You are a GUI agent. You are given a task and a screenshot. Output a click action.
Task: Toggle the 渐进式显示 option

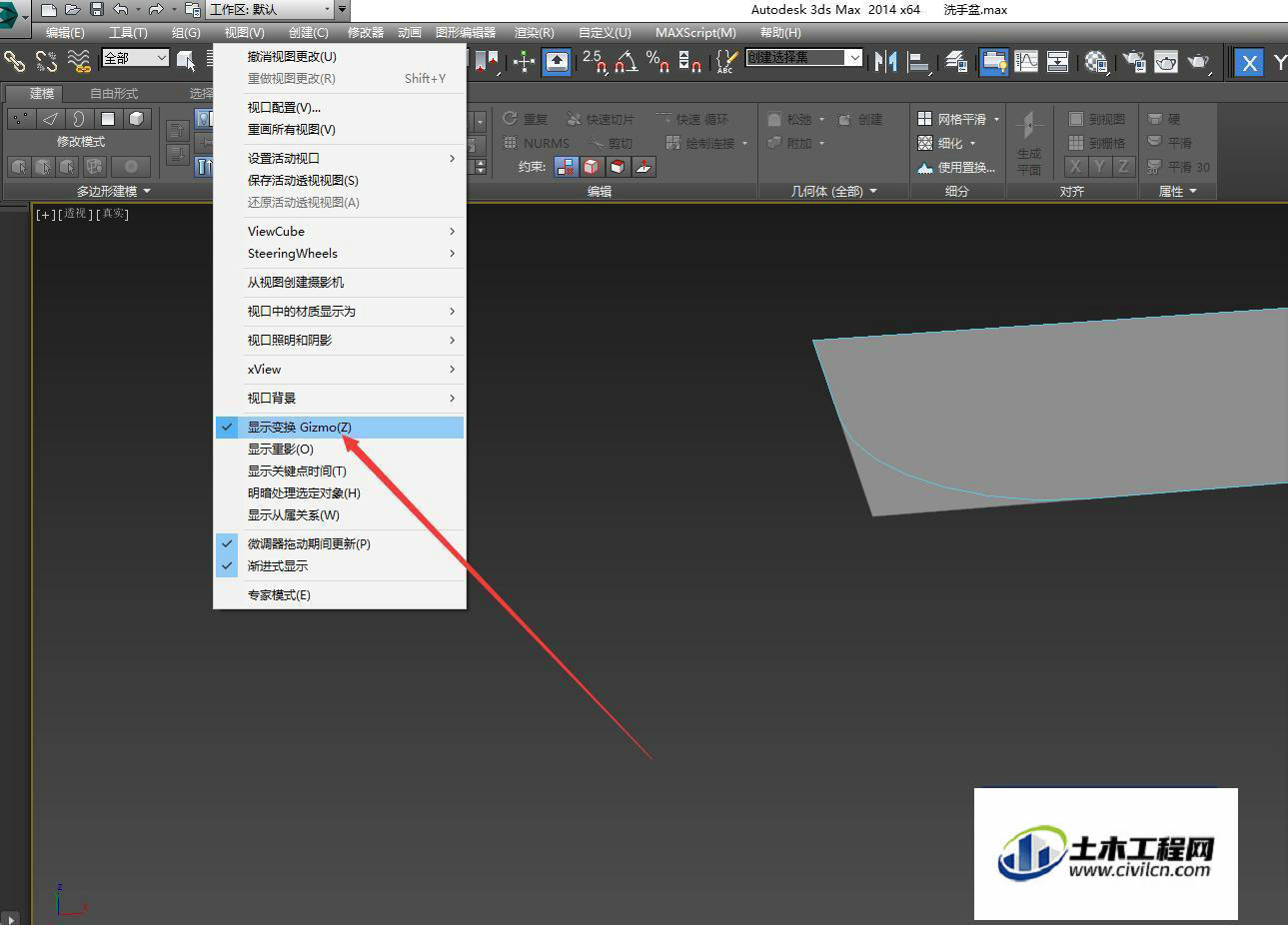(340, 565)
